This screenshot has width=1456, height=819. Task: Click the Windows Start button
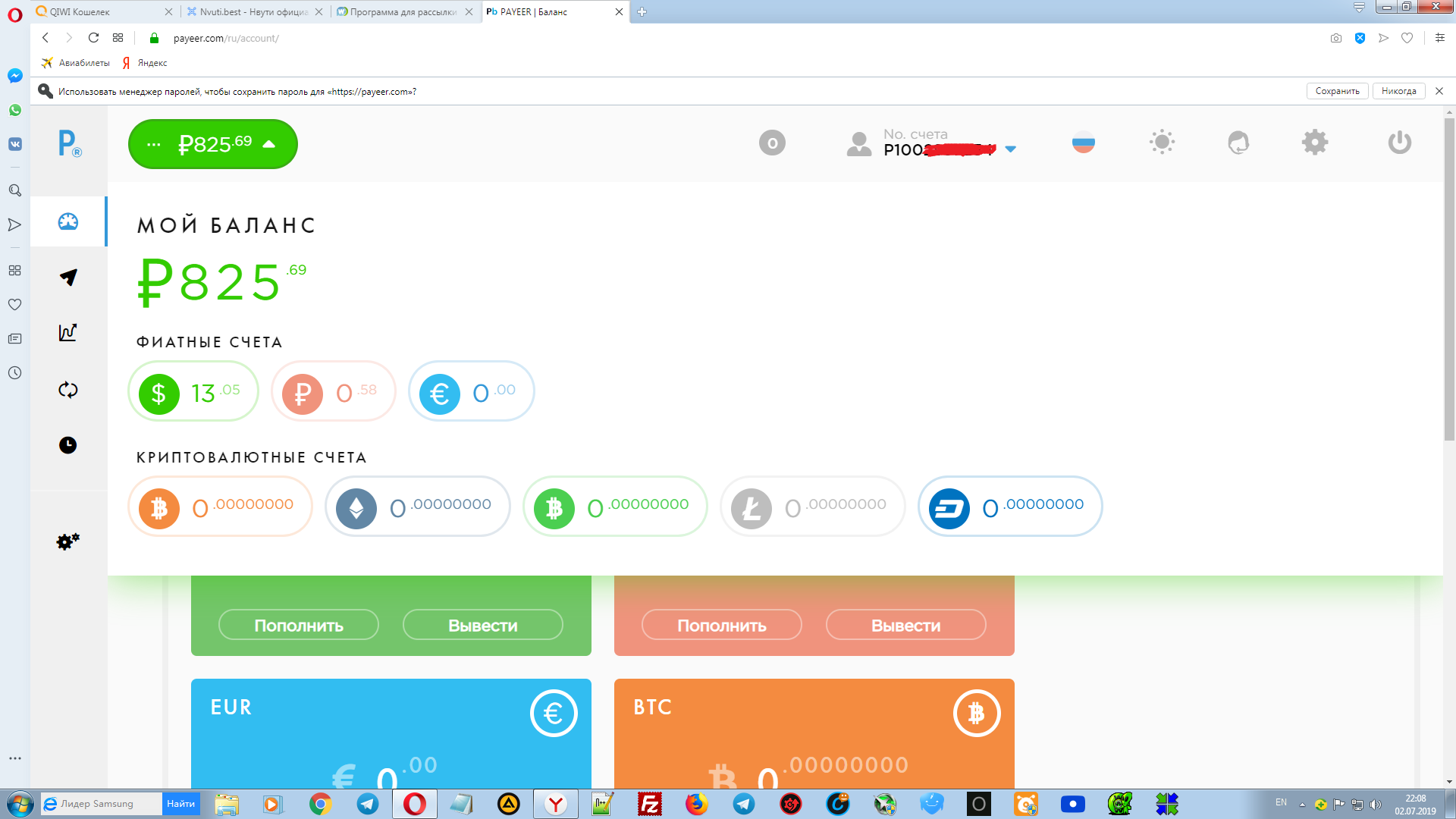pyautogui.click(x=20, y=804)
